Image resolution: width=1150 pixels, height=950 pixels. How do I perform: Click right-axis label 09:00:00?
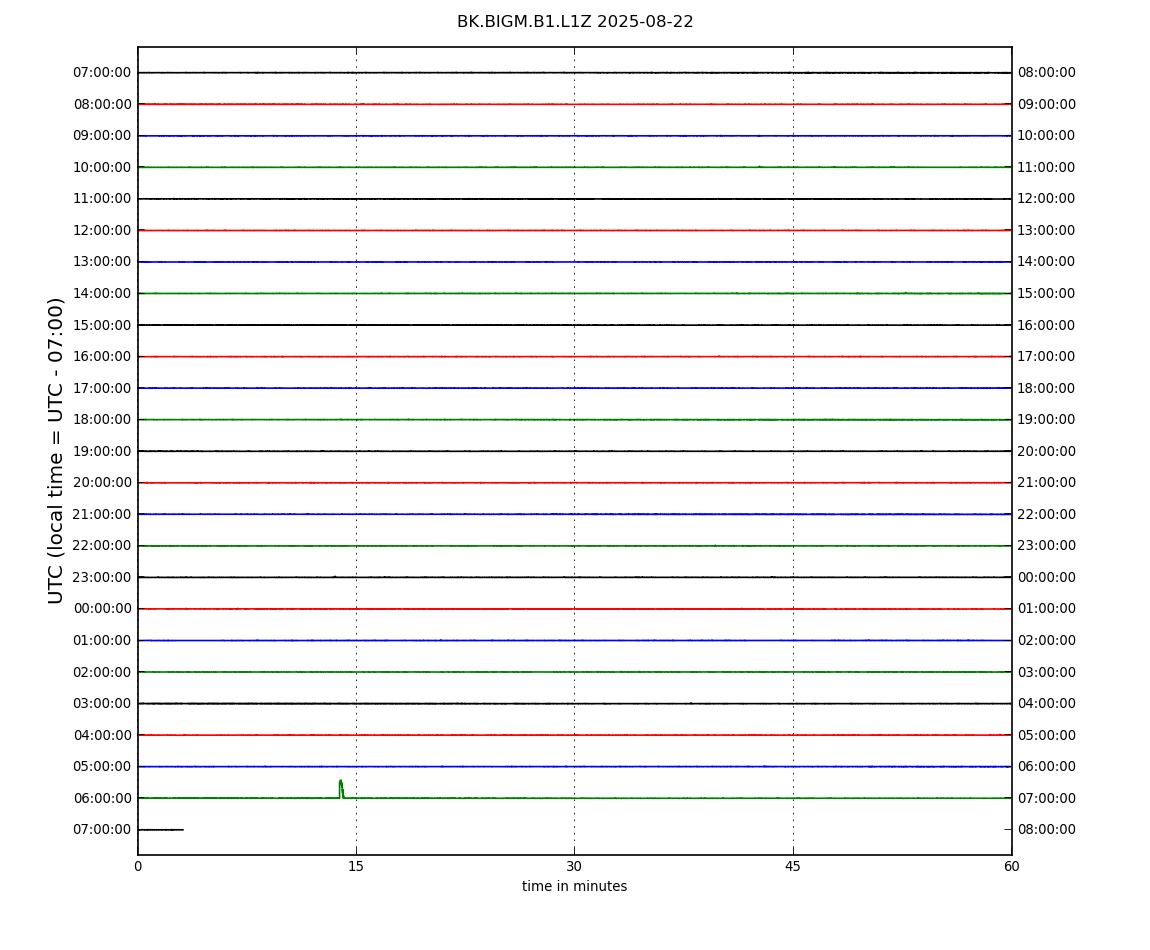1047,104
